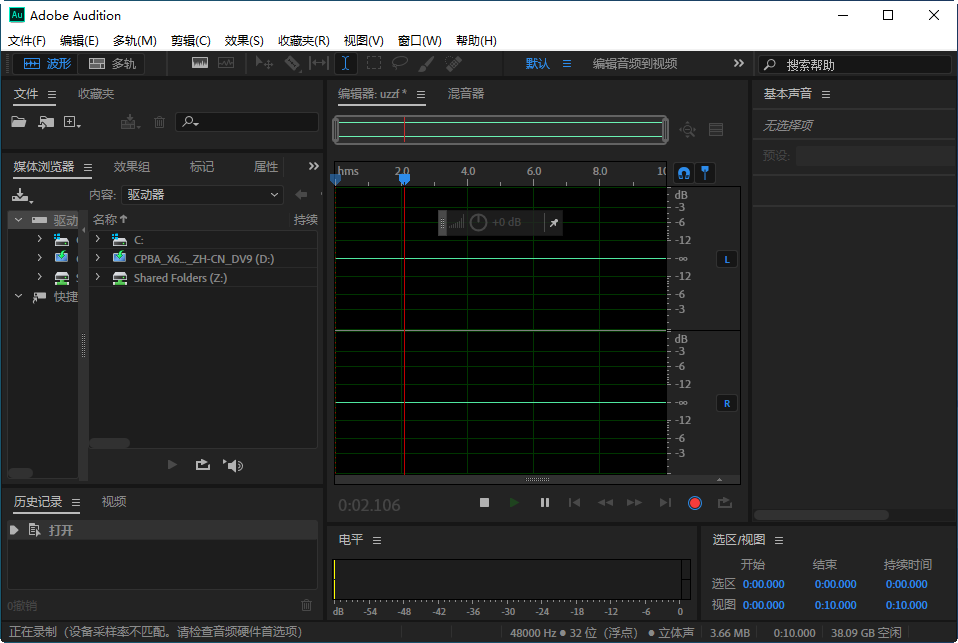Open the 帮助(H) menu
The image size is (958, 643).
476,40
